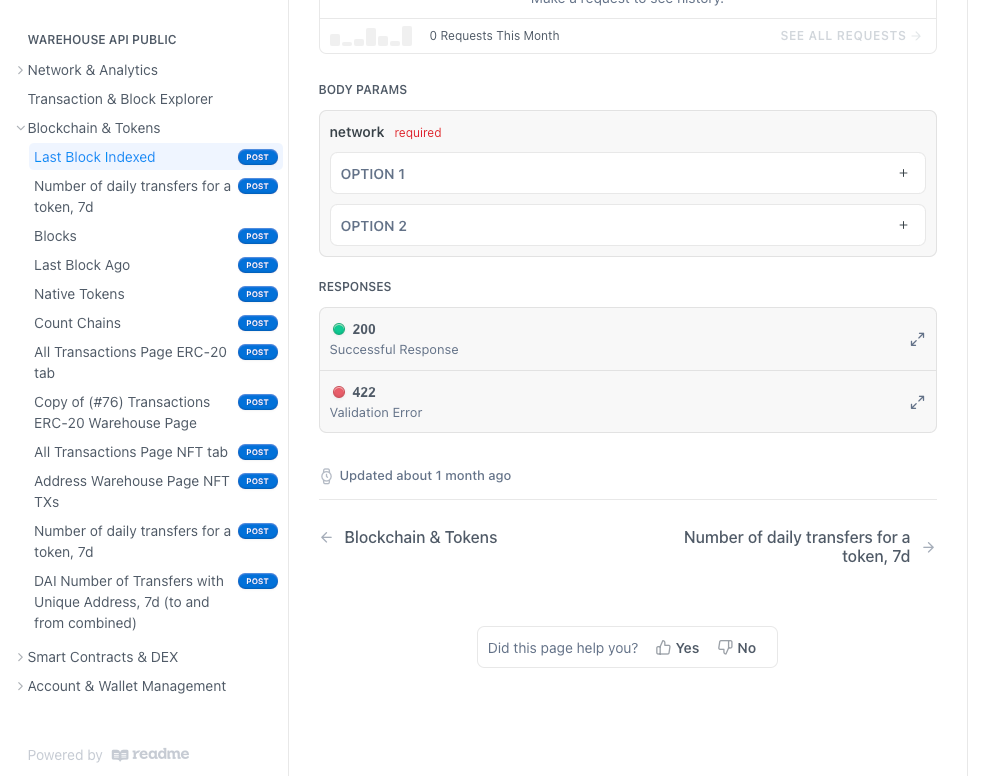Viewport: 981px width, 776px height.
Task: Open Last Block Indexed sidebar item
Action: [x=95, y=157]
